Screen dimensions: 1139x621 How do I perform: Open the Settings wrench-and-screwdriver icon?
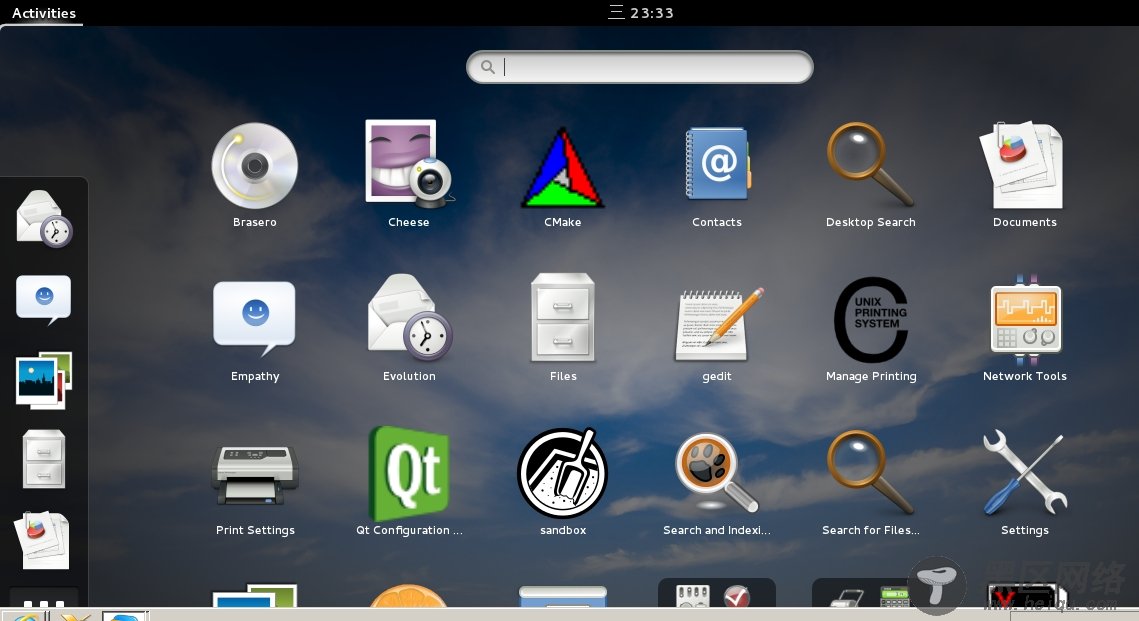click(x=1025, y=472)
